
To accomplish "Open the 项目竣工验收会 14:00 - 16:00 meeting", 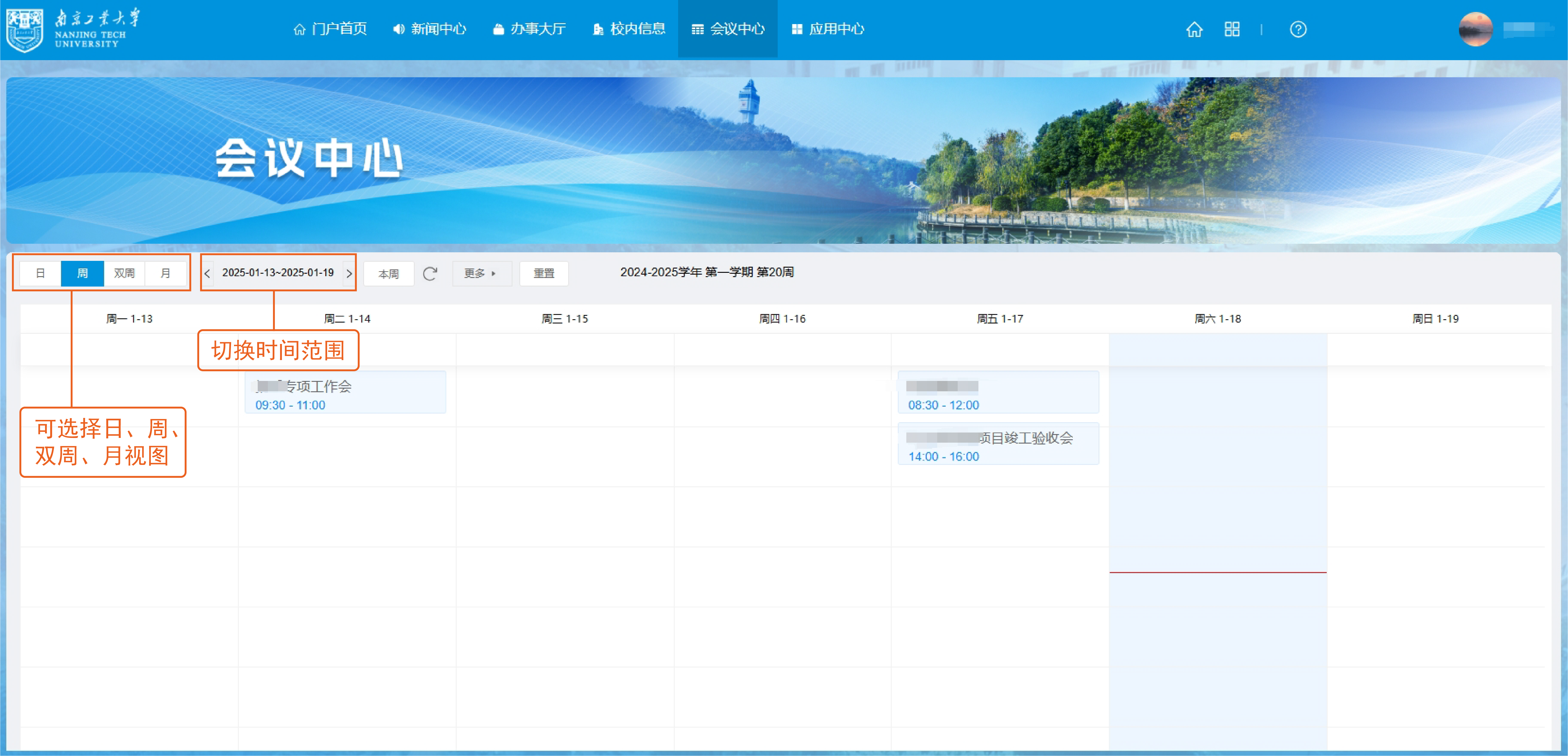I will click(x=998, y=444).
